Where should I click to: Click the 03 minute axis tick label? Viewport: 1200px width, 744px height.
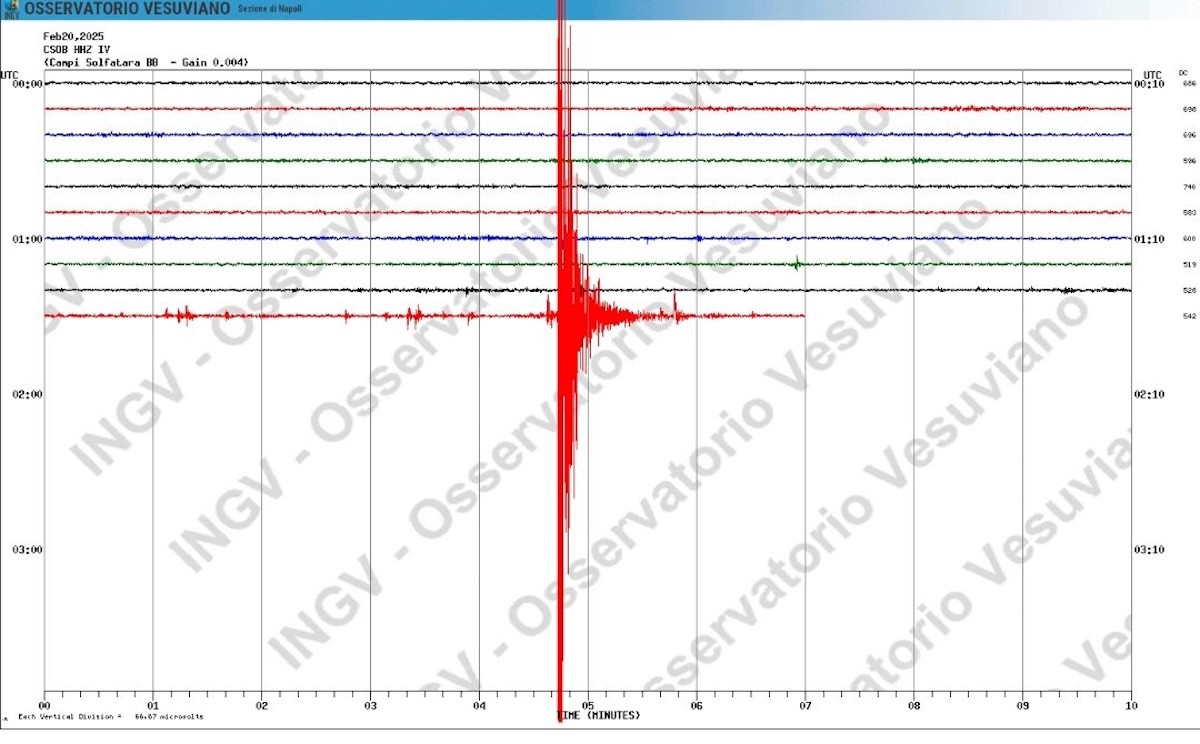[370, 705]
